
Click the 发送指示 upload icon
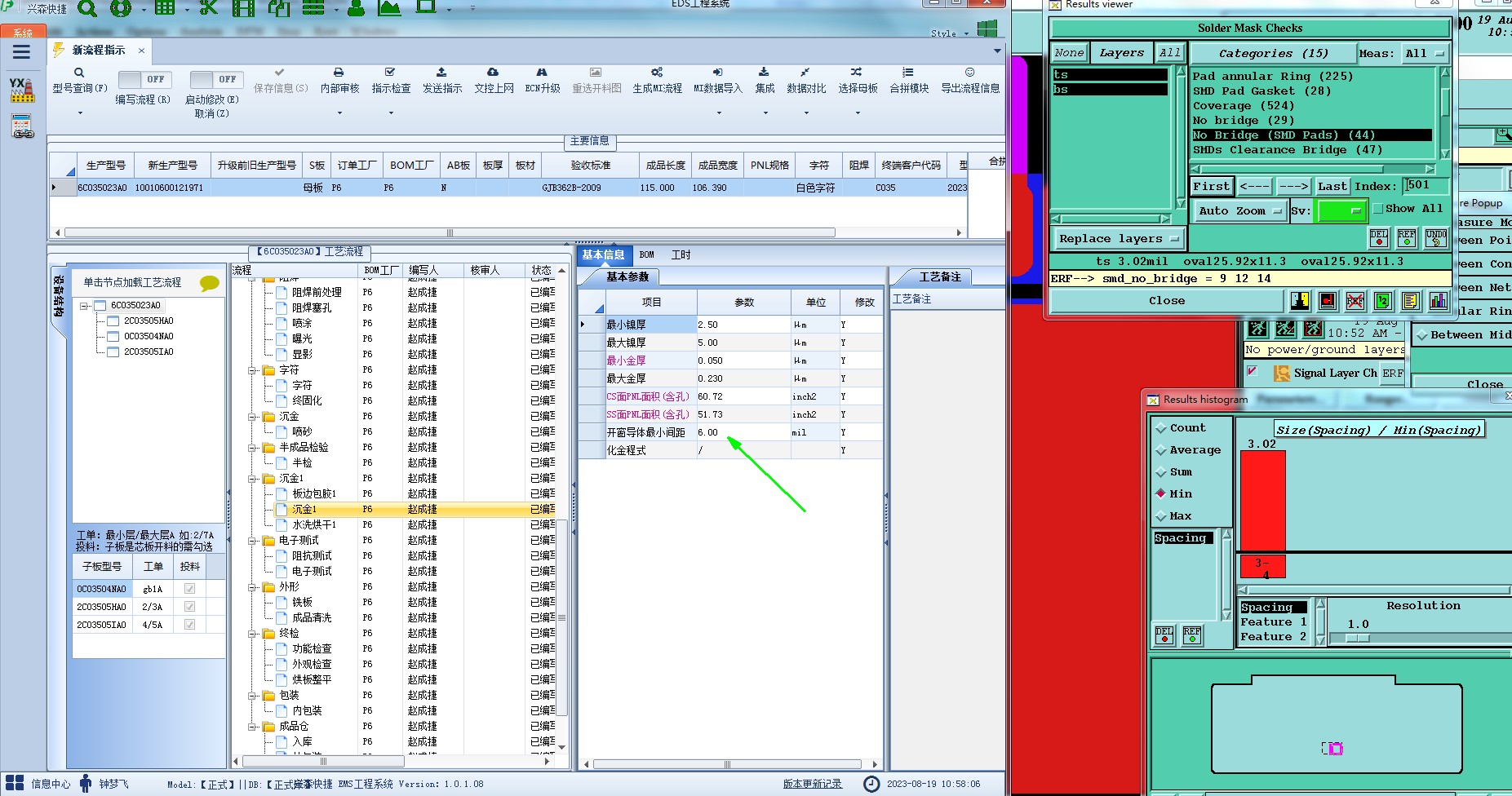click(x=441, y=73)
